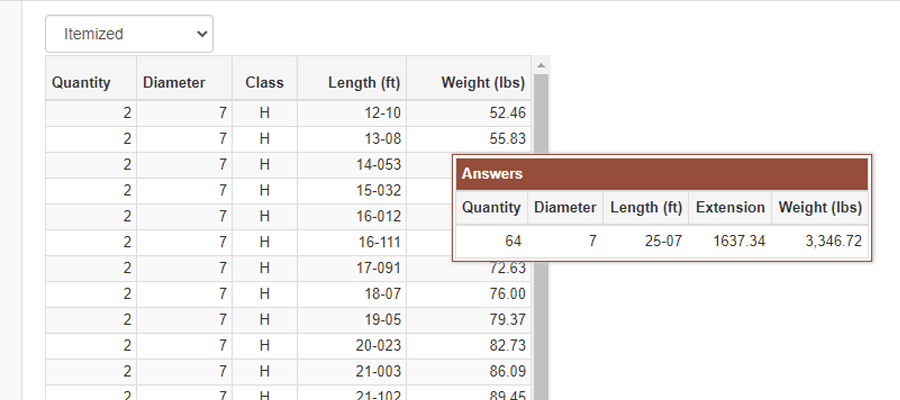Select the weight cell 55.83
This screenshot has height=400, width=900.
[x=468, y=139]
